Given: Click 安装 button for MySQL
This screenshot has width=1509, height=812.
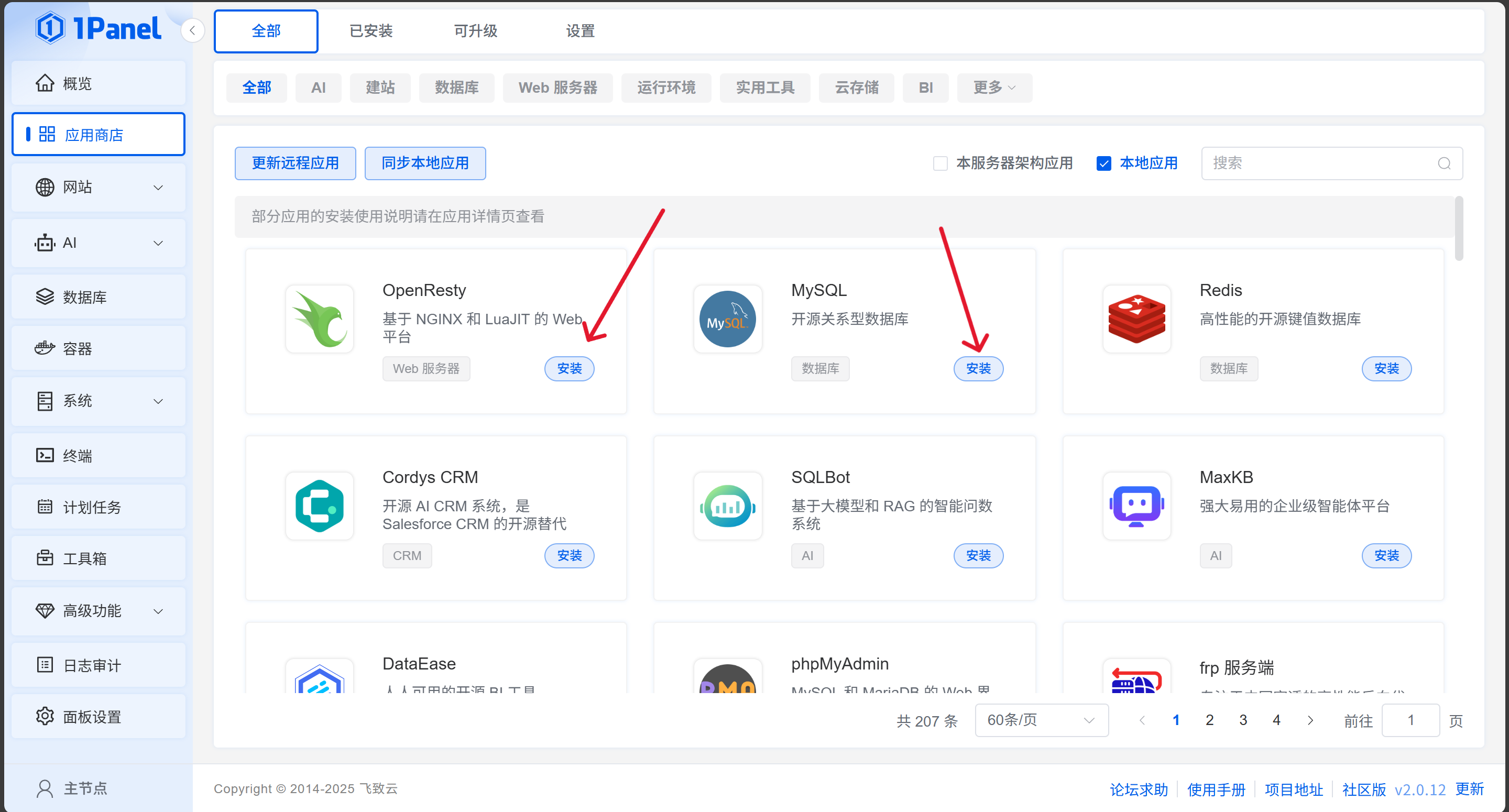Looking at the screenshot, I should [978, 368].
